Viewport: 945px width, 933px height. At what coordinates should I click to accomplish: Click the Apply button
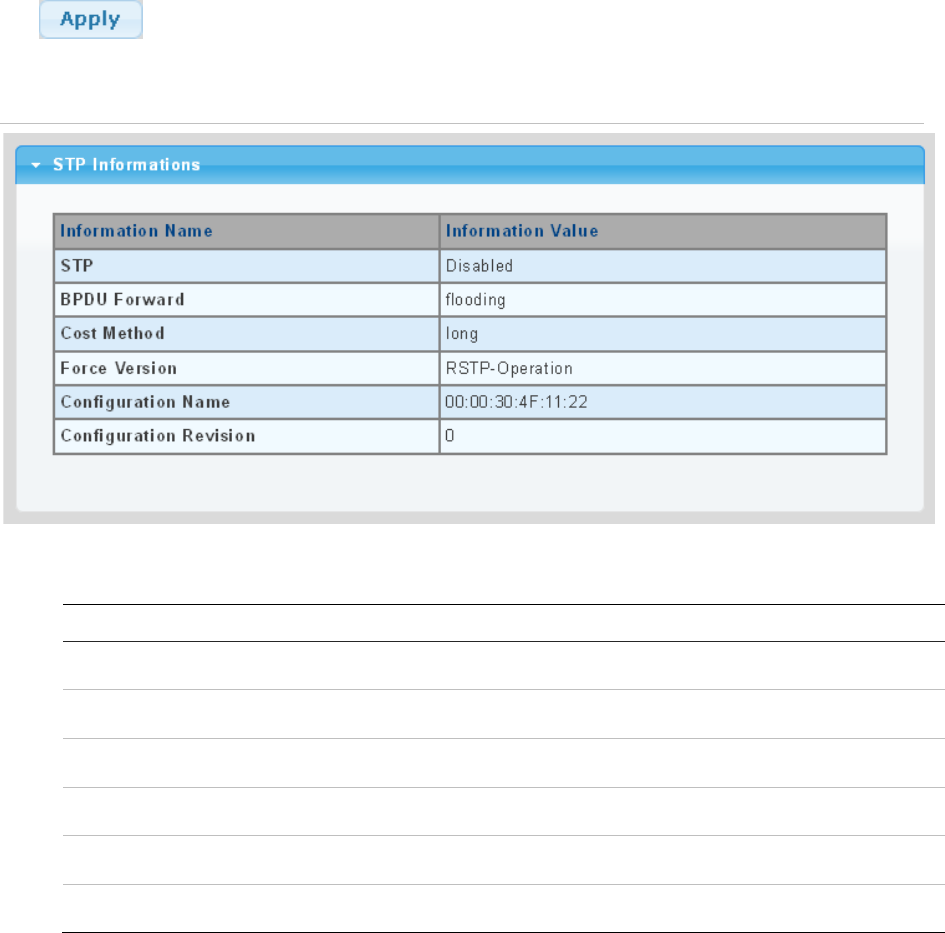click(x=90, y=19)
